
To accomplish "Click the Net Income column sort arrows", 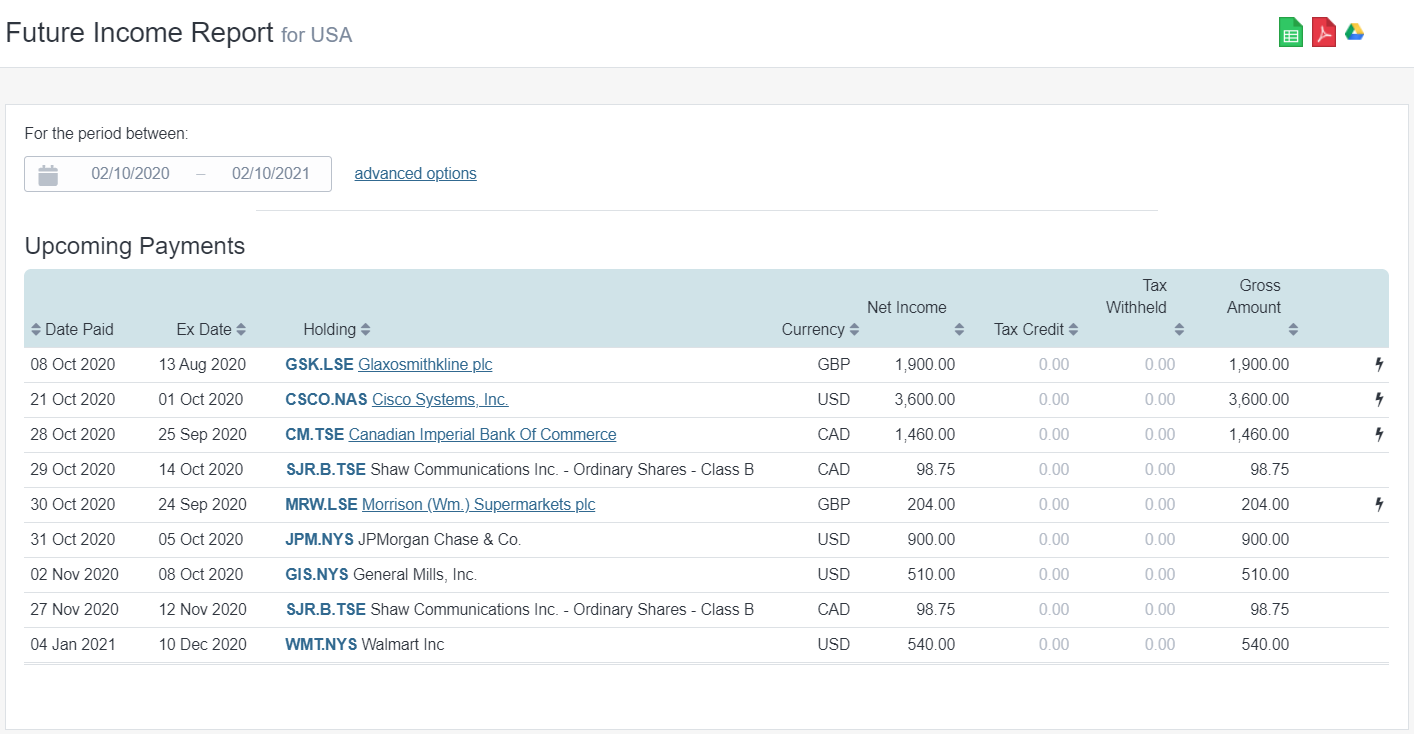I will pyautogui.click(x=958, y=329).
